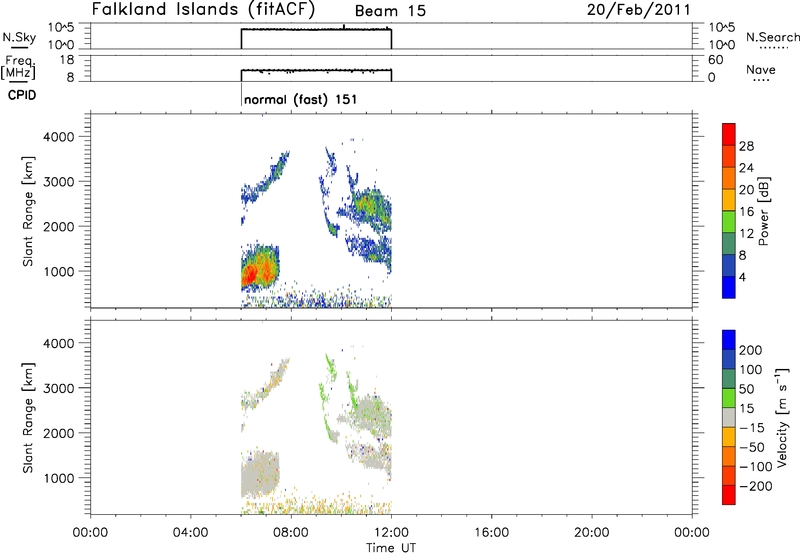800x554 pixels.
Task: Click the 'Power [dB]' color bar label
Action: click(x=763, y=211)
